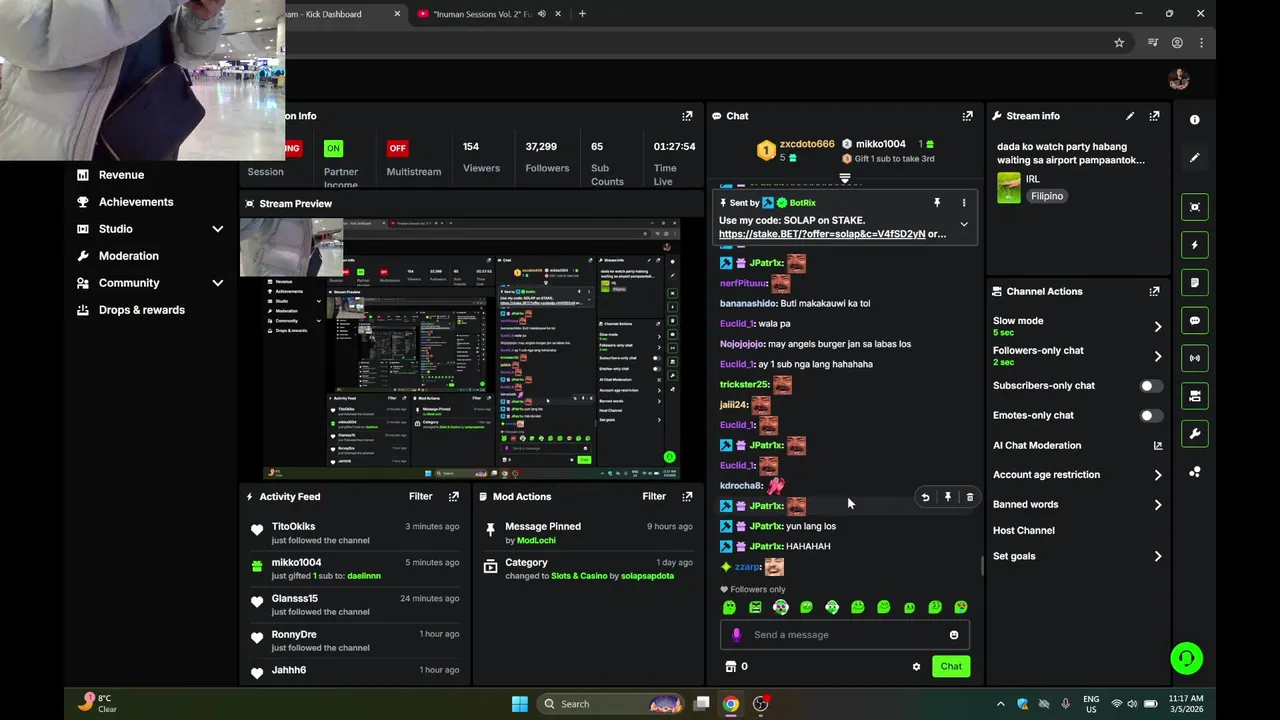The height and width of the screenshot is (720, 1280).
Task: Open the emoji picker in message box
Action: tap(954, 635)
